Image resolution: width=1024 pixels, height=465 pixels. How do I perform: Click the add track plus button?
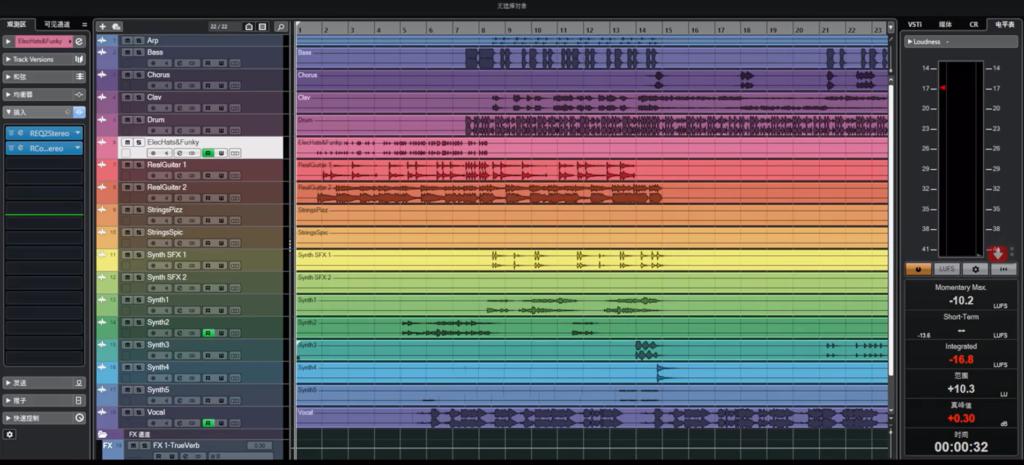[102, 26]
